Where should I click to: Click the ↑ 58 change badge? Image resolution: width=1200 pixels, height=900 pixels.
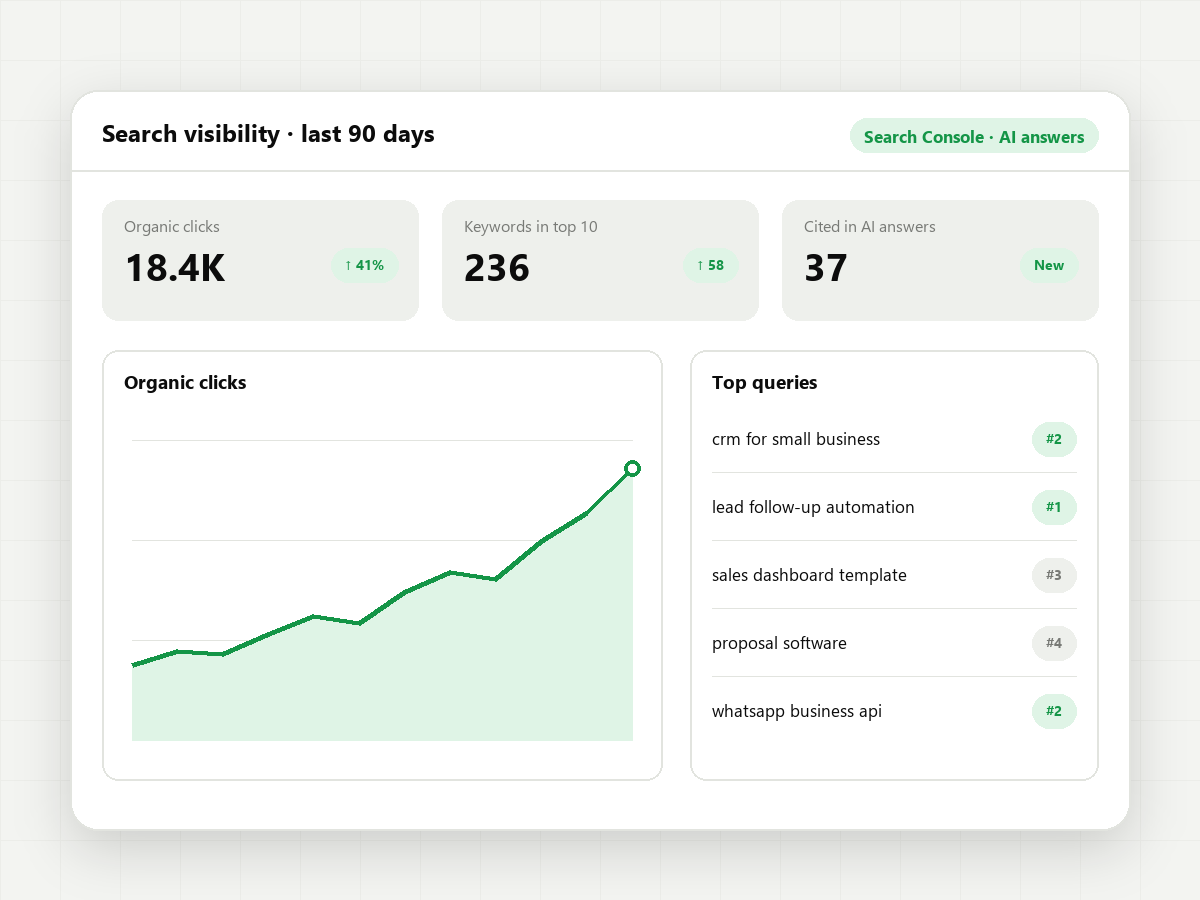click(x=710, y=265)
